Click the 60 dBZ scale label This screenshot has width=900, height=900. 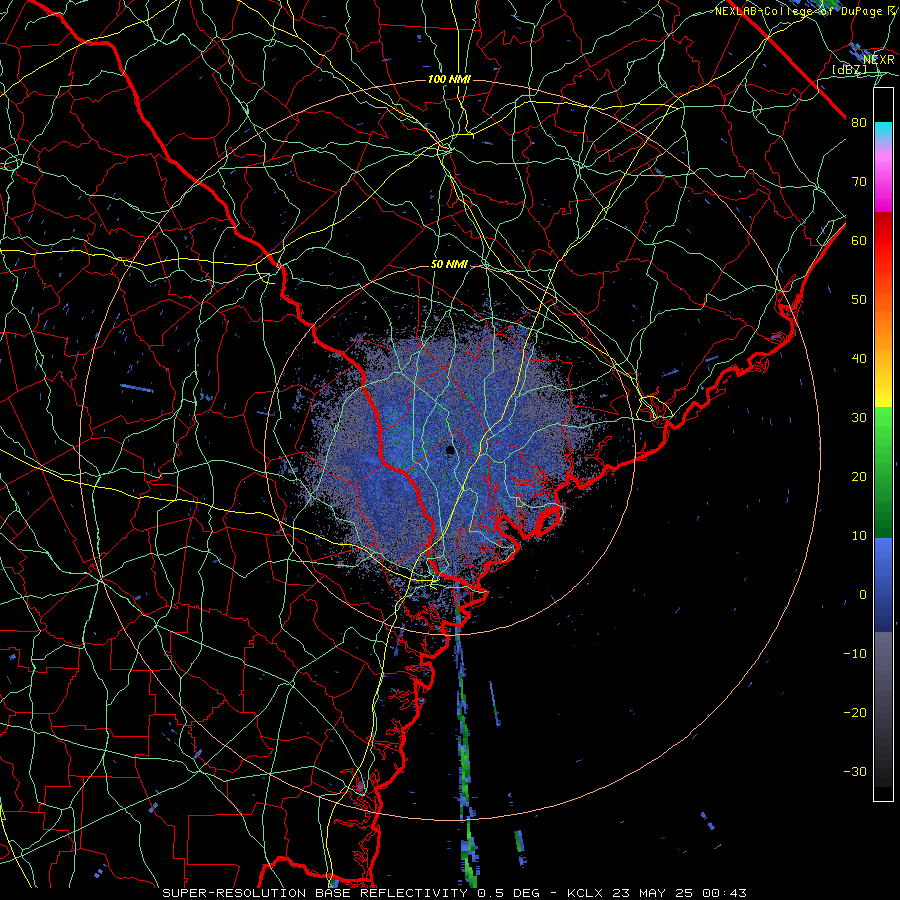coord(859,240)
